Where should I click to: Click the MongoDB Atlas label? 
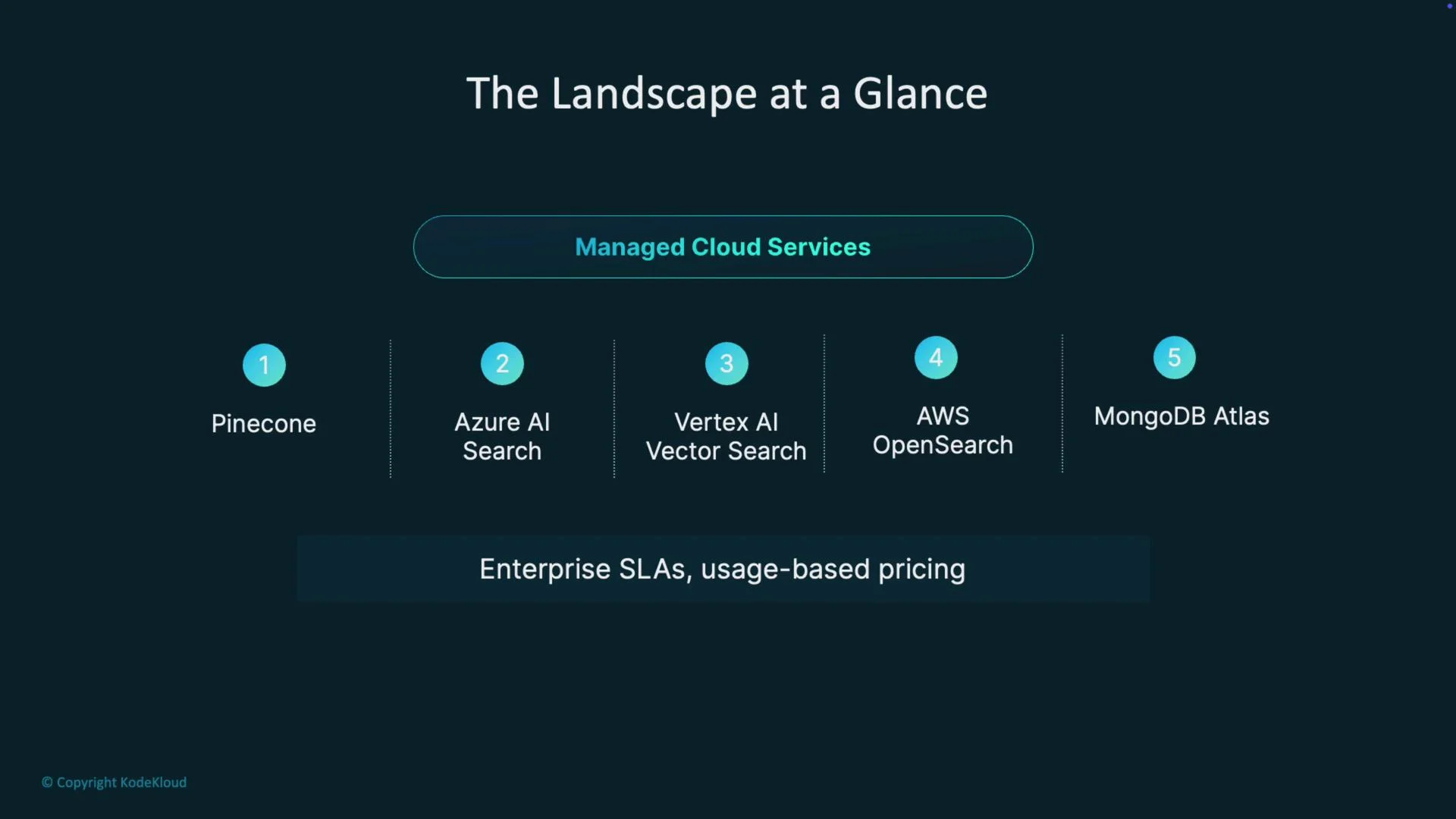click(x=1181, y=416)
